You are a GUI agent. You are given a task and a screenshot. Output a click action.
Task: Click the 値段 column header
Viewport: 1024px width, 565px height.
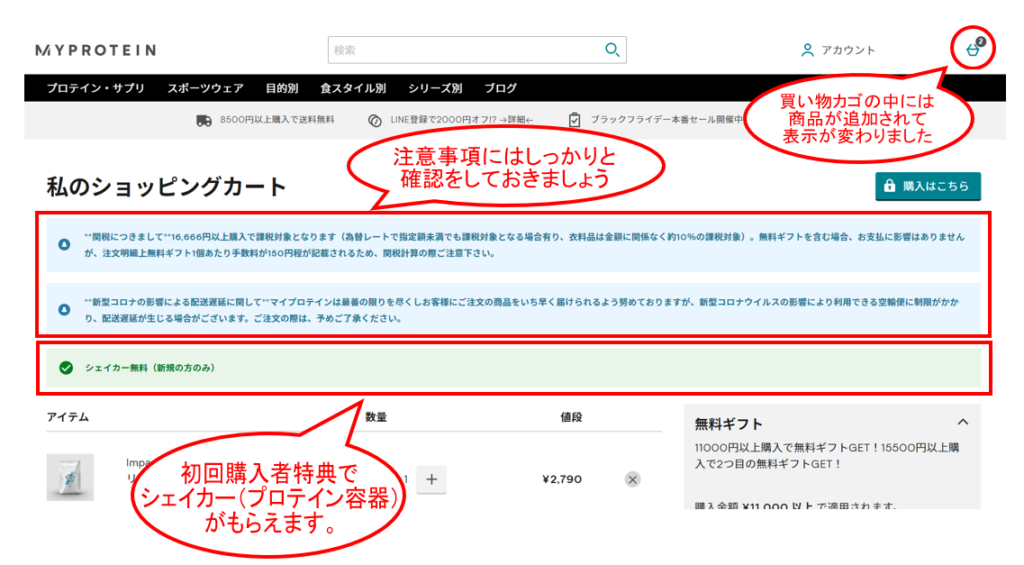click(571, 417)
